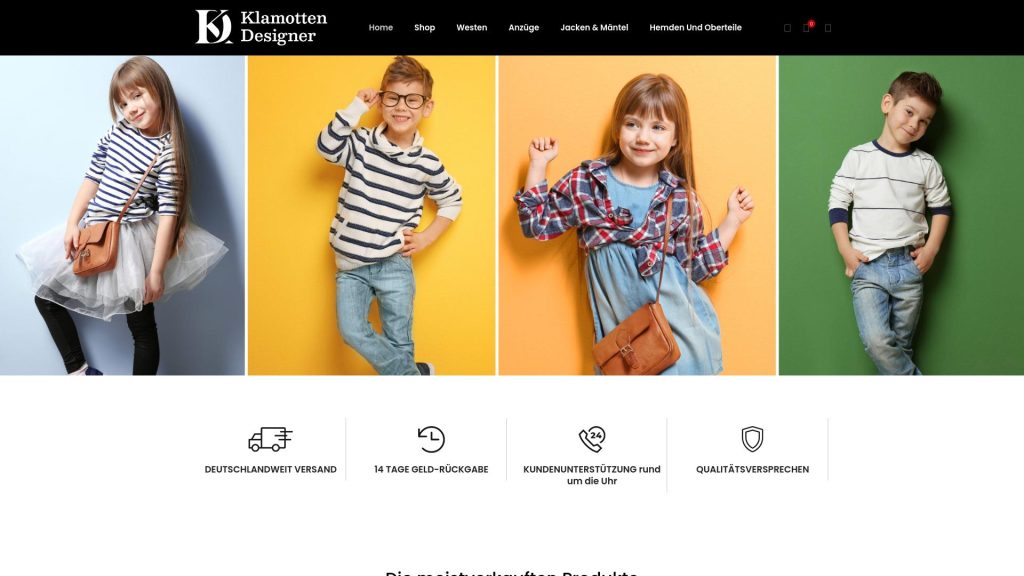
Task: Open Hemden Und Oberteile category
Action: point(696,27)
